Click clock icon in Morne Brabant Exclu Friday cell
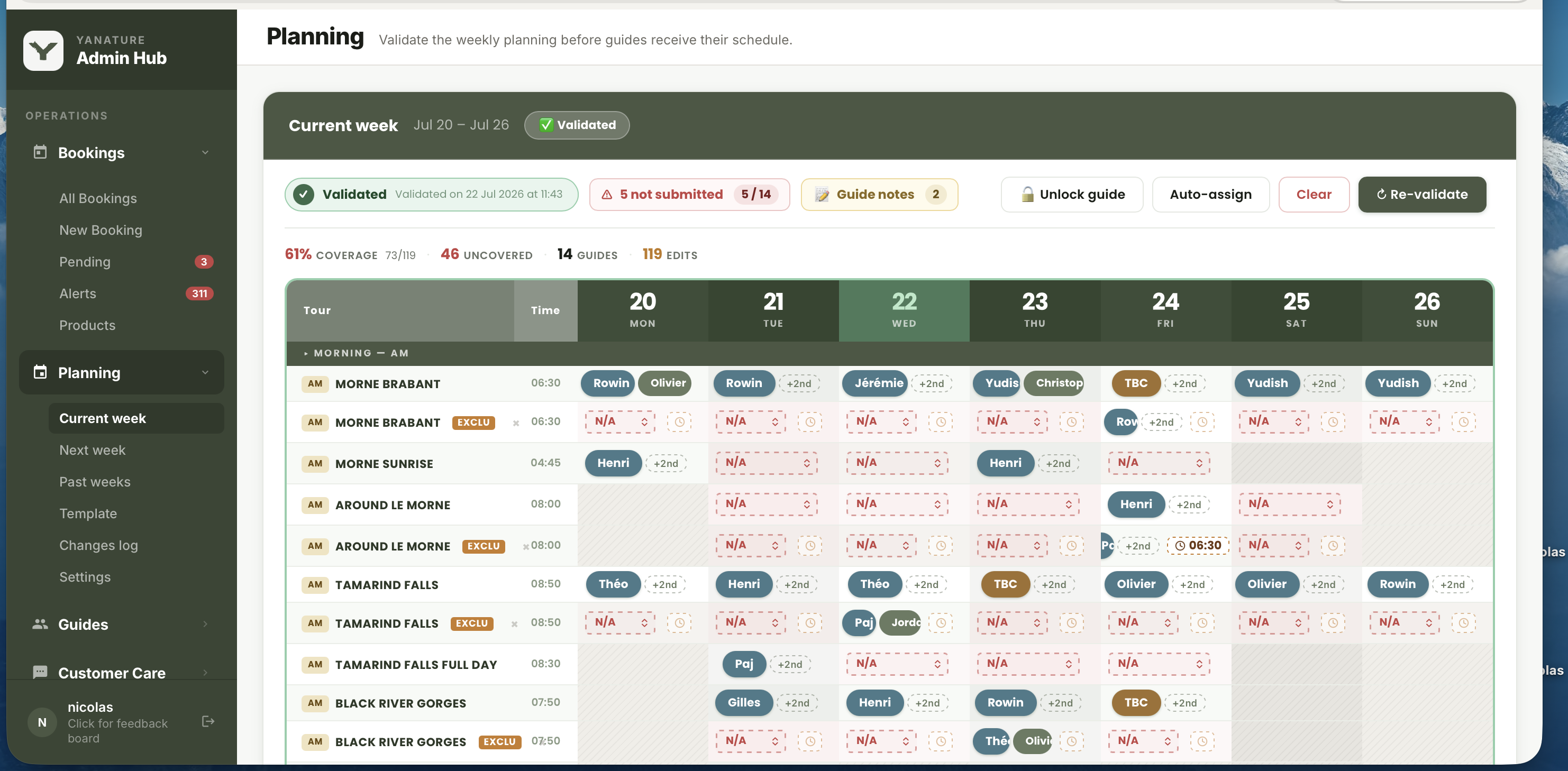This screenshot has width=1568, height=771. 1202,421
